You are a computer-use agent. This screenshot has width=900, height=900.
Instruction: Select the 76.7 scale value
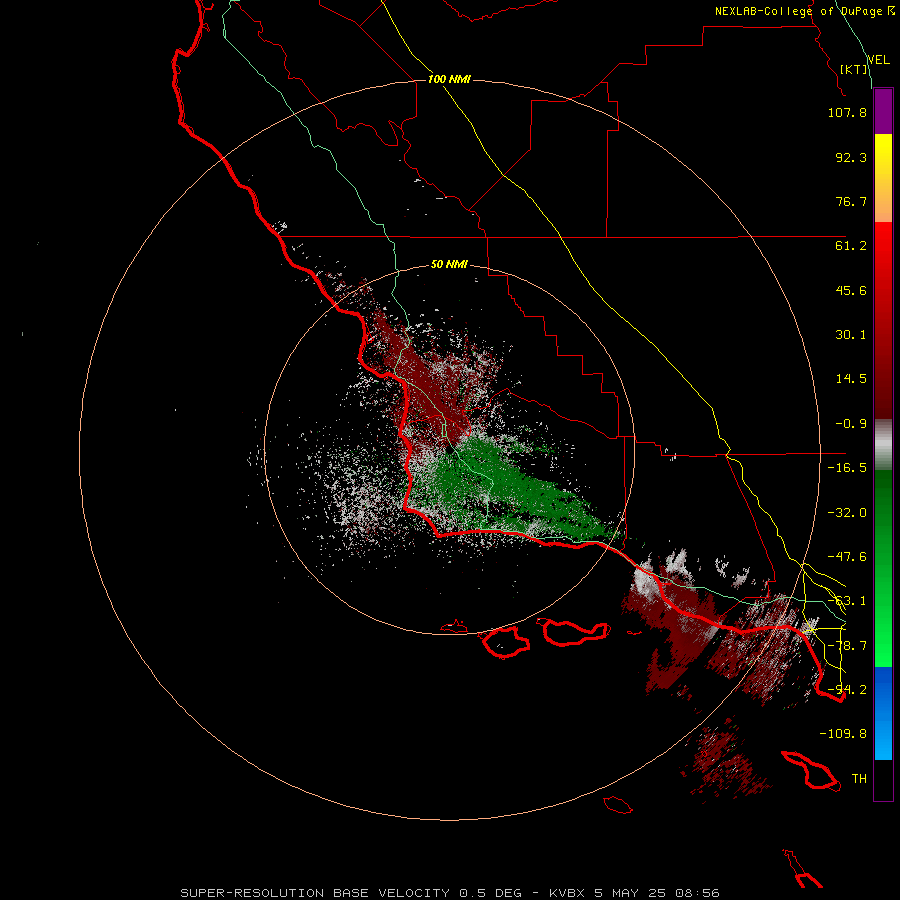click(851, 201)
